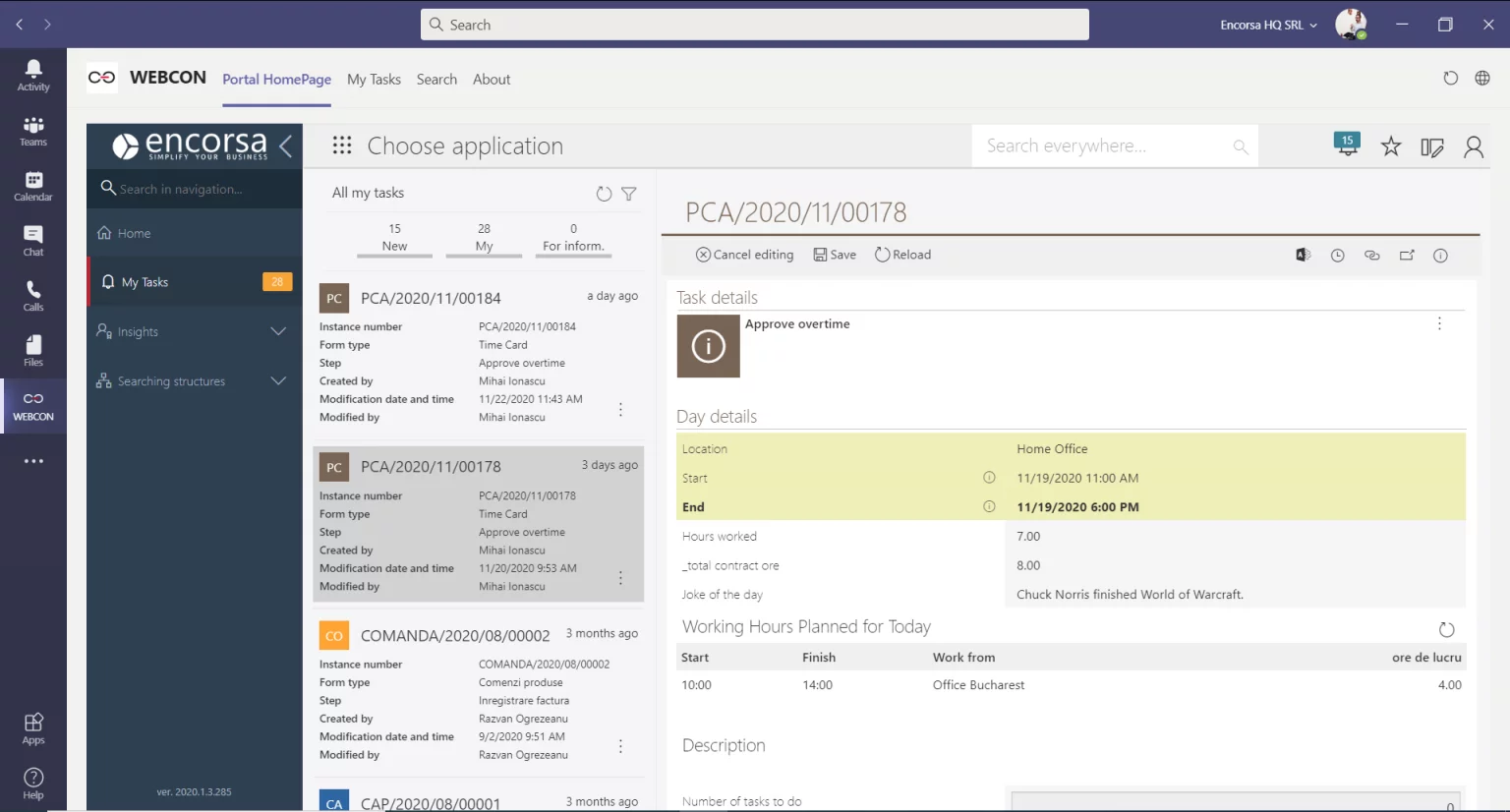Open the task list filter
Viewport: 1510px width, 812px height.
pyautogui.click(x=629, y=194)
